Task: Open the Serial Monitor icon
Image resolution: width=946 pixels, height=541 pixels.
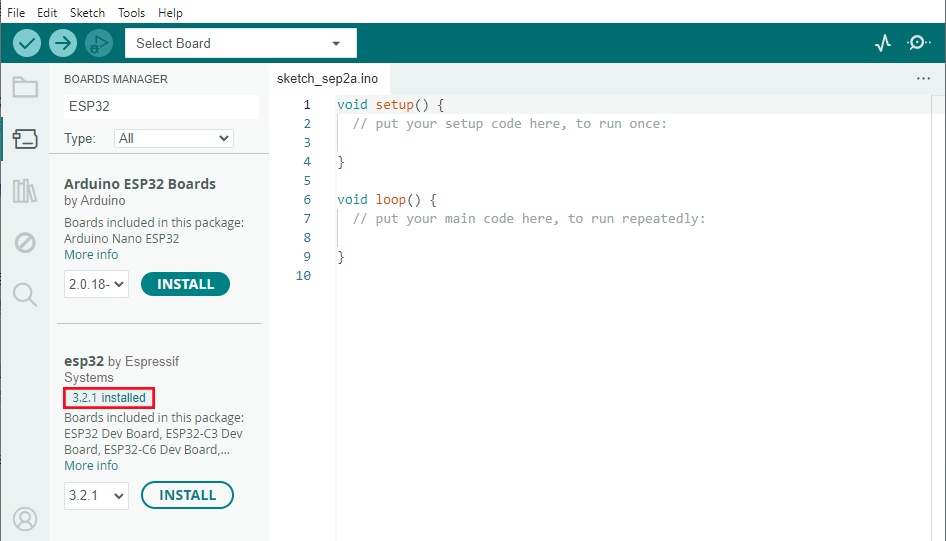Action: pos(918,43)
